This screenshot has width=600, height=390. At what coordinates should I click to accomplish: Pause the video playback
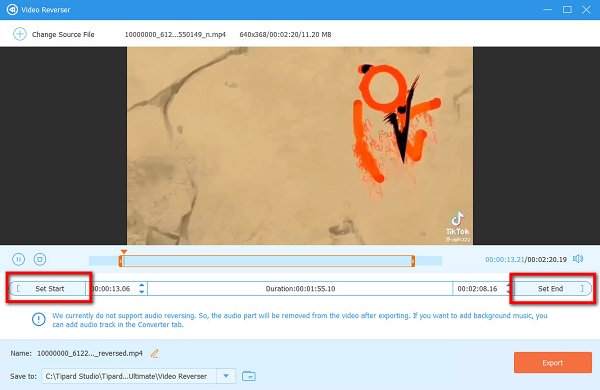18,259
